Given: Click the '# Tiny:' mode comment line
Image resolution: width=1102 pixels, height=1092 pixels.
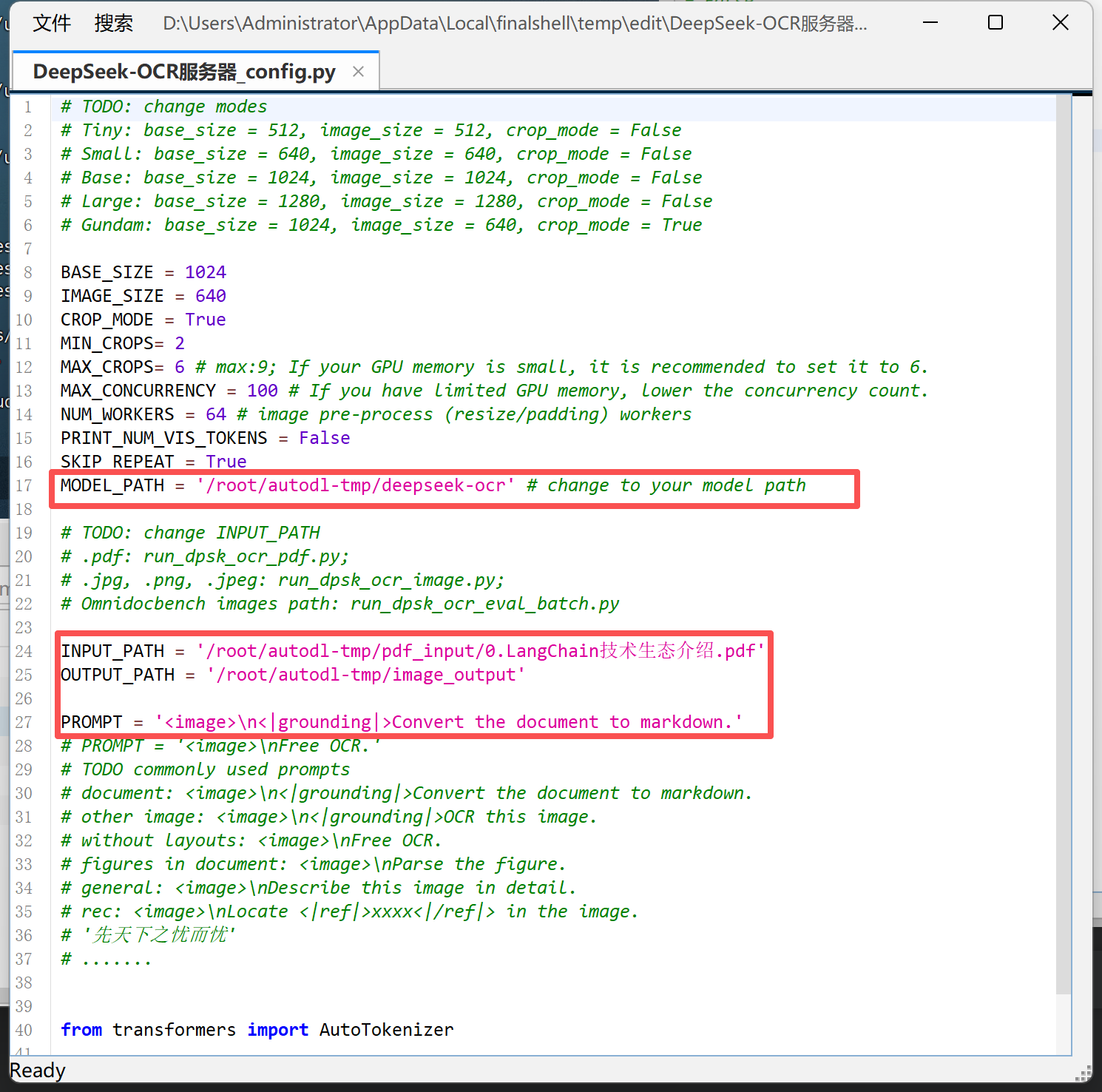Looking at the screenshot, I should 371,130.
